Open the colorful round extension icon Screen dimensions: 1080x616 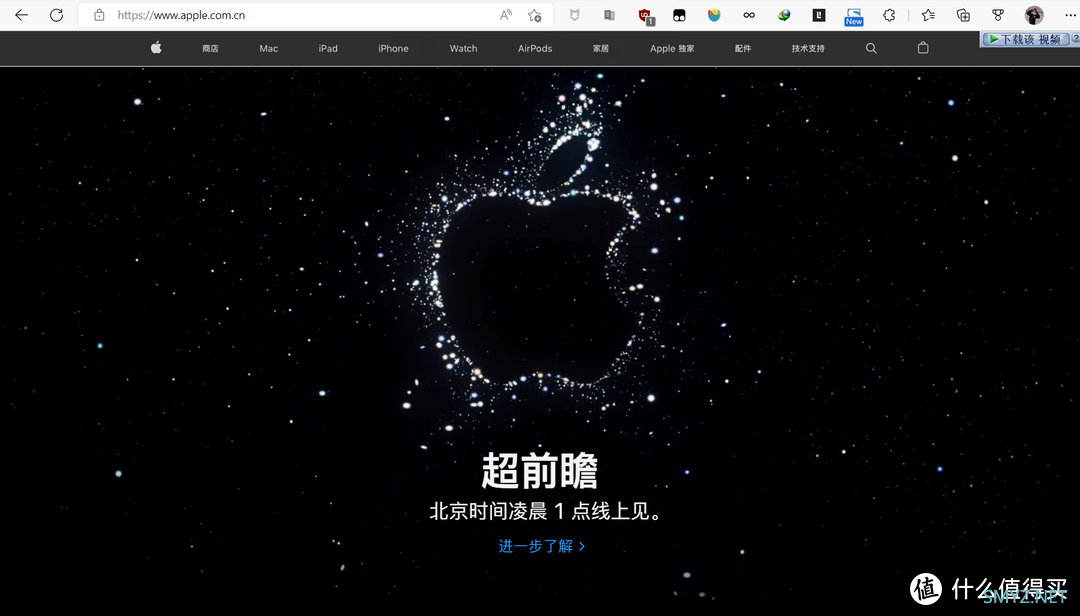[714, 15]
